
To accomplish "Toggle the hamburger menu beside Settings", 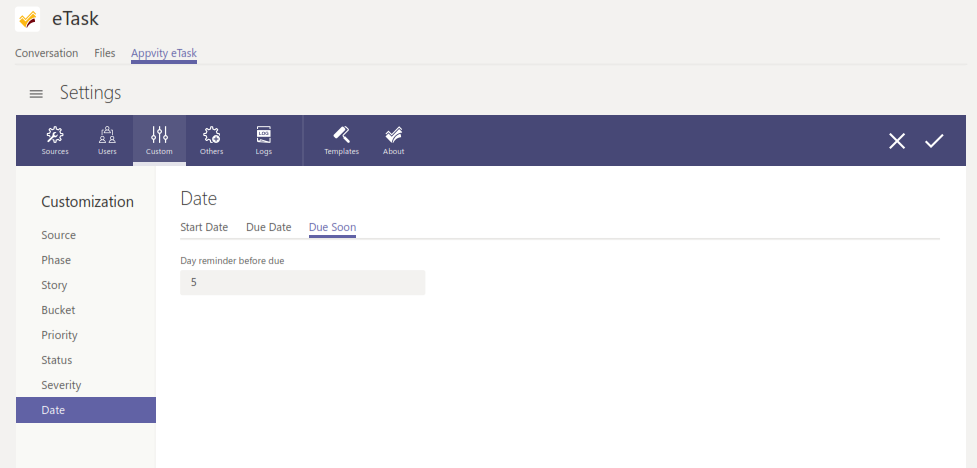I will point(36,94).
